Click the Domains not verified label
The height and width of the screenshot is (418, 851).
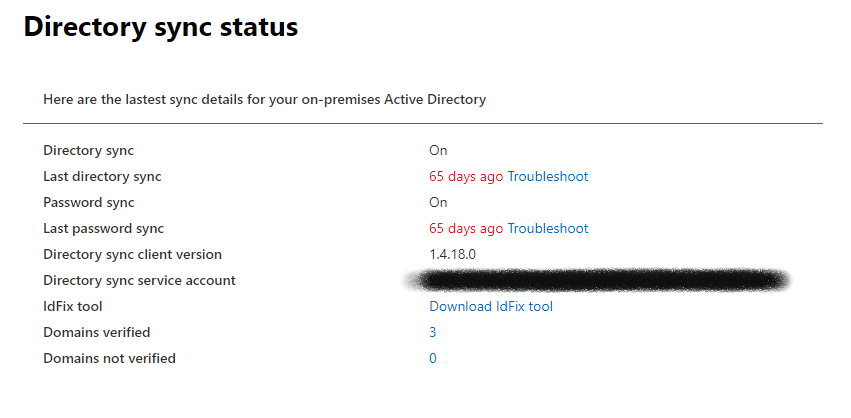coord(109,359)
